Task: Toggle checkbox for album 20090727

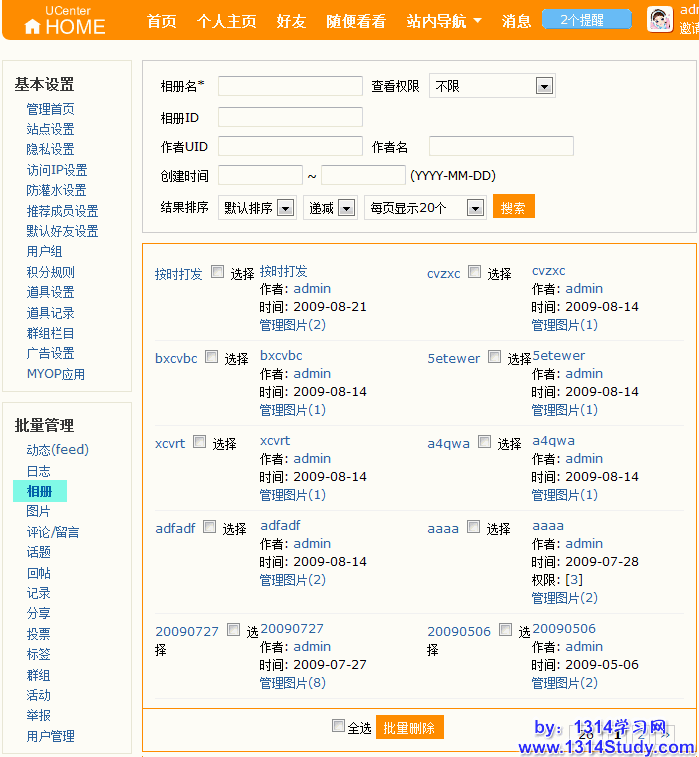Action: 233,630
